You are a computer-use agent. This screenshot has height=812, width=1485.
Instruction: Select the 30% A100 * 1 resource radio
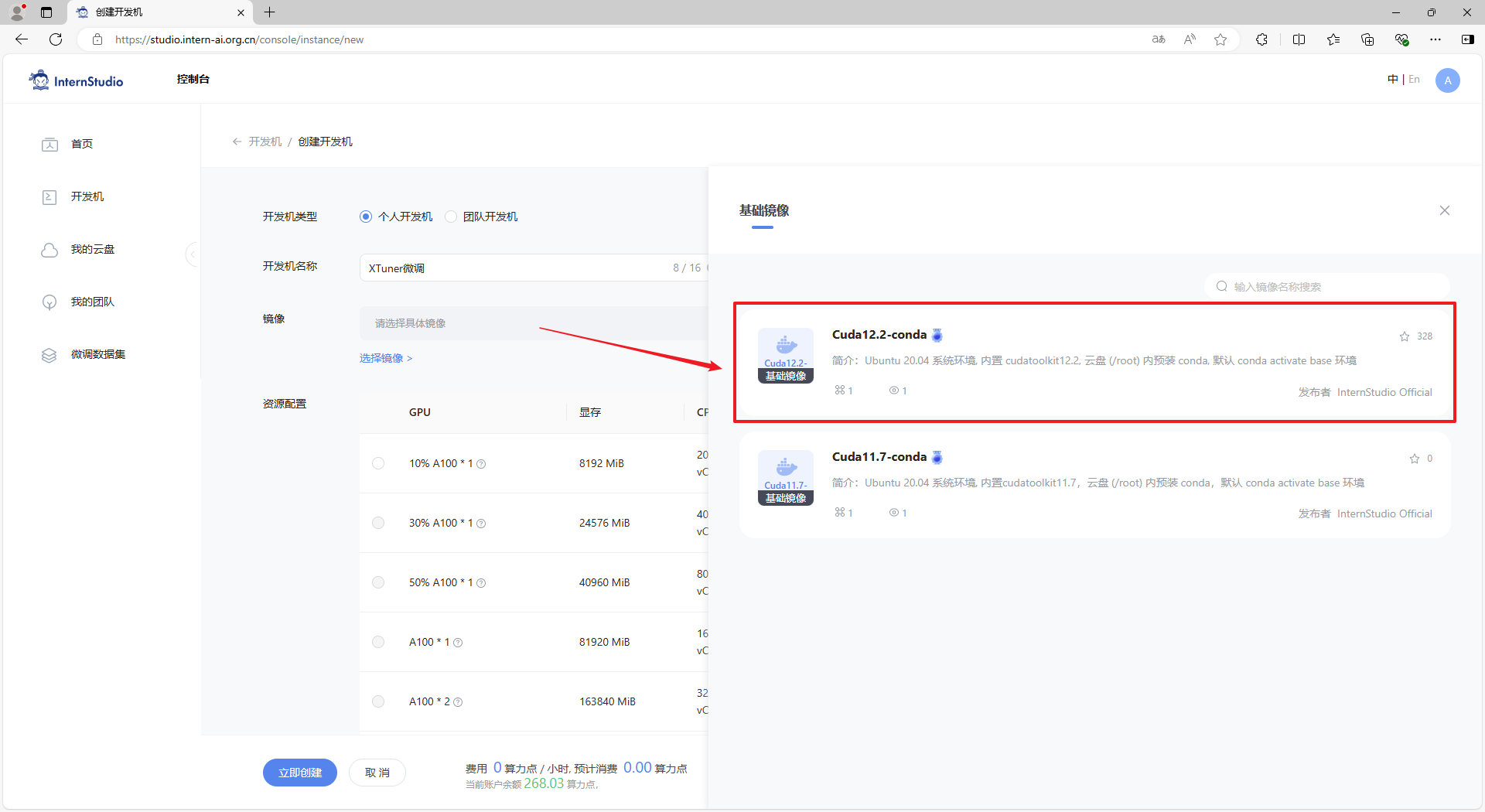pos(378,523)
